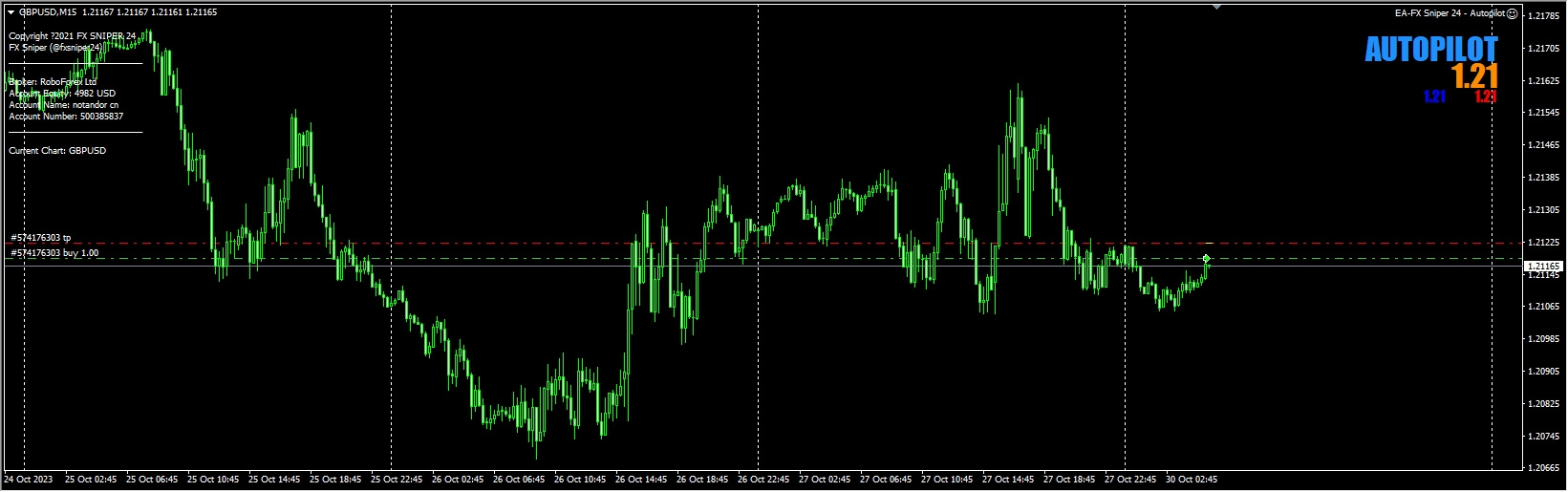This screenshot has width=1568, height=492.
Task: Click the Broker: RoboForex Ltd line
Action: click(53, 82)
